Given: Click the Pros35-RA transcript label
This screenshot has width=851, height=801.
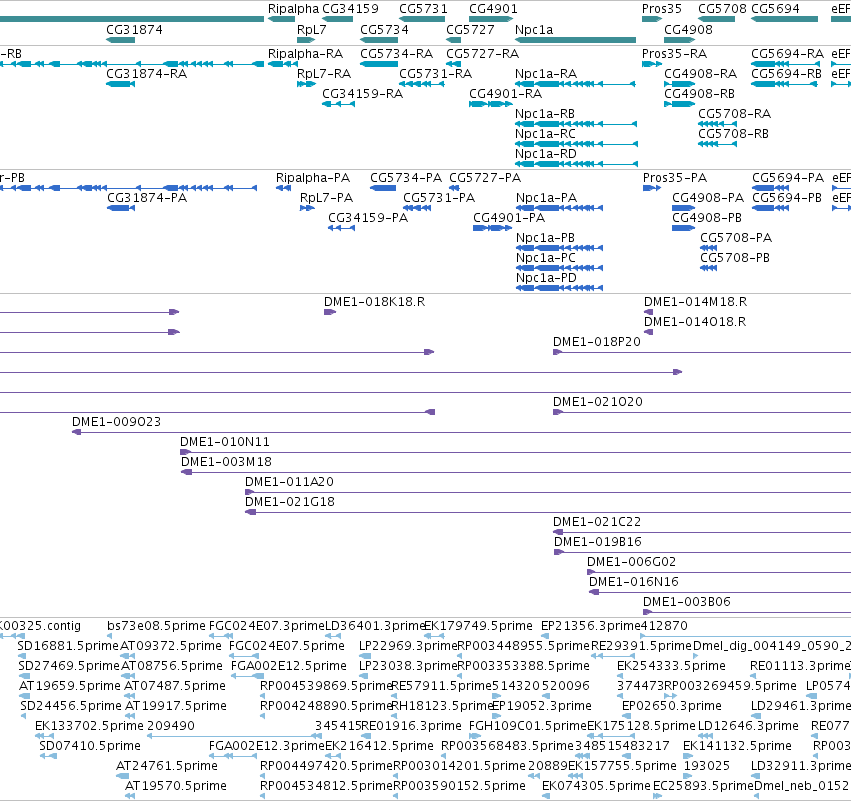Looking at the screenshot, I should tap(675, 54).
